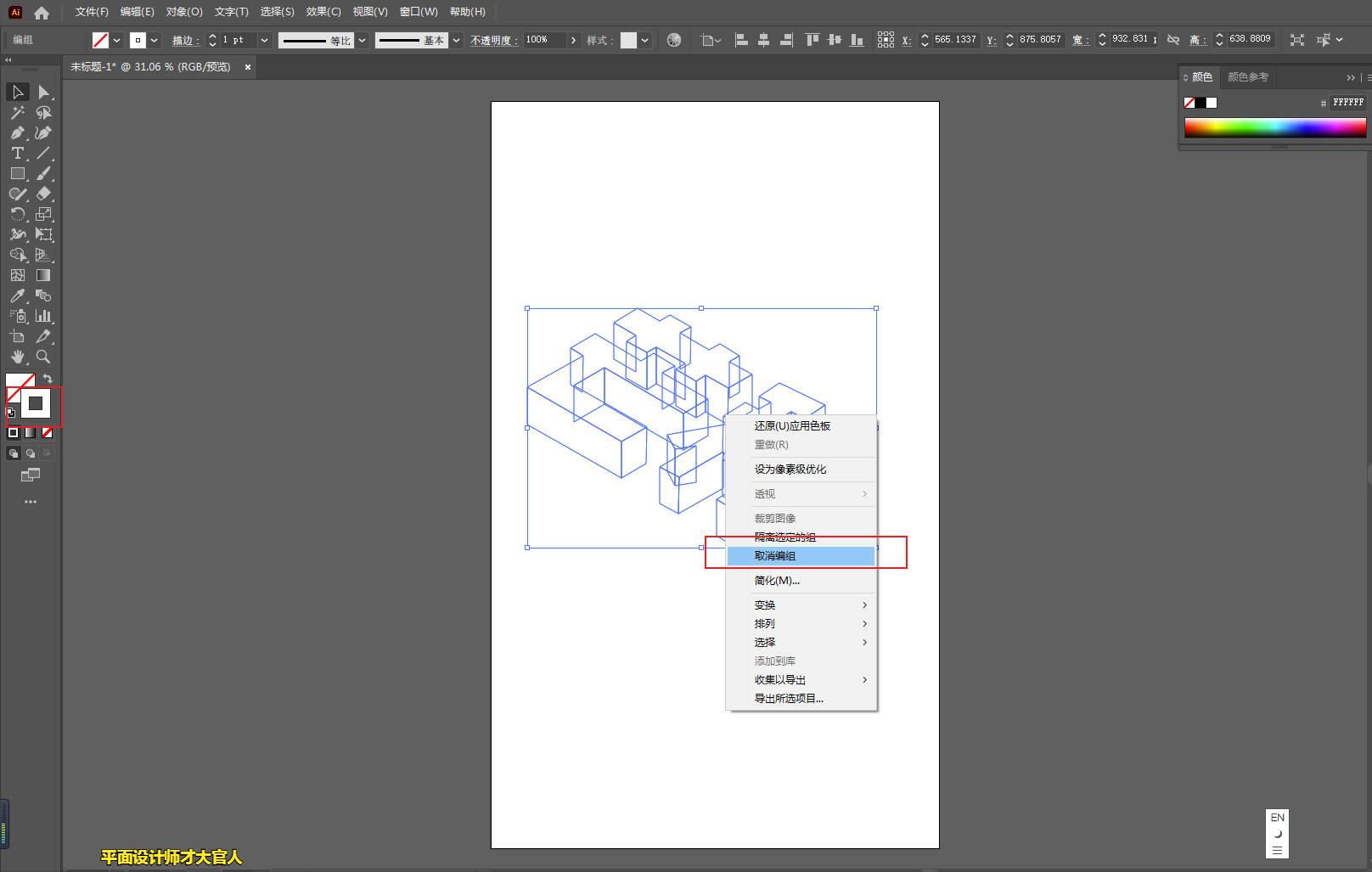Screen dimensions: 1372x872
Task: Select the Type tool
Action: (x=17, y=153)
